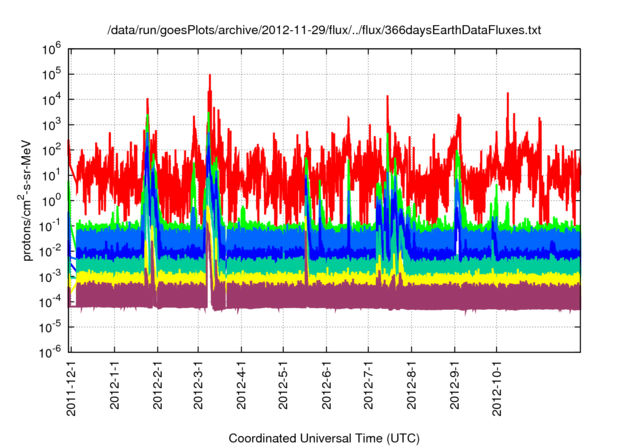Click the Coordinated Universal Time (UTC) label
The image size is (640, 448).
324,439
